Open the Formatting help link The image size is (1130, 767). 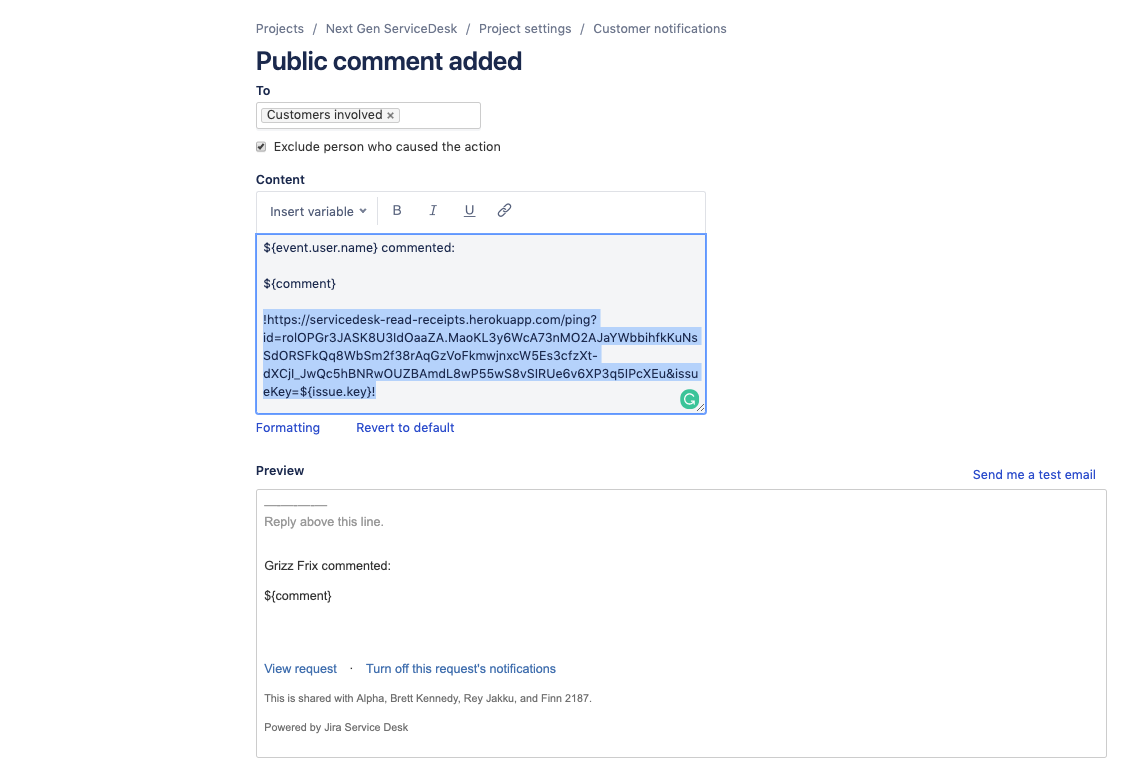point(288,428)
